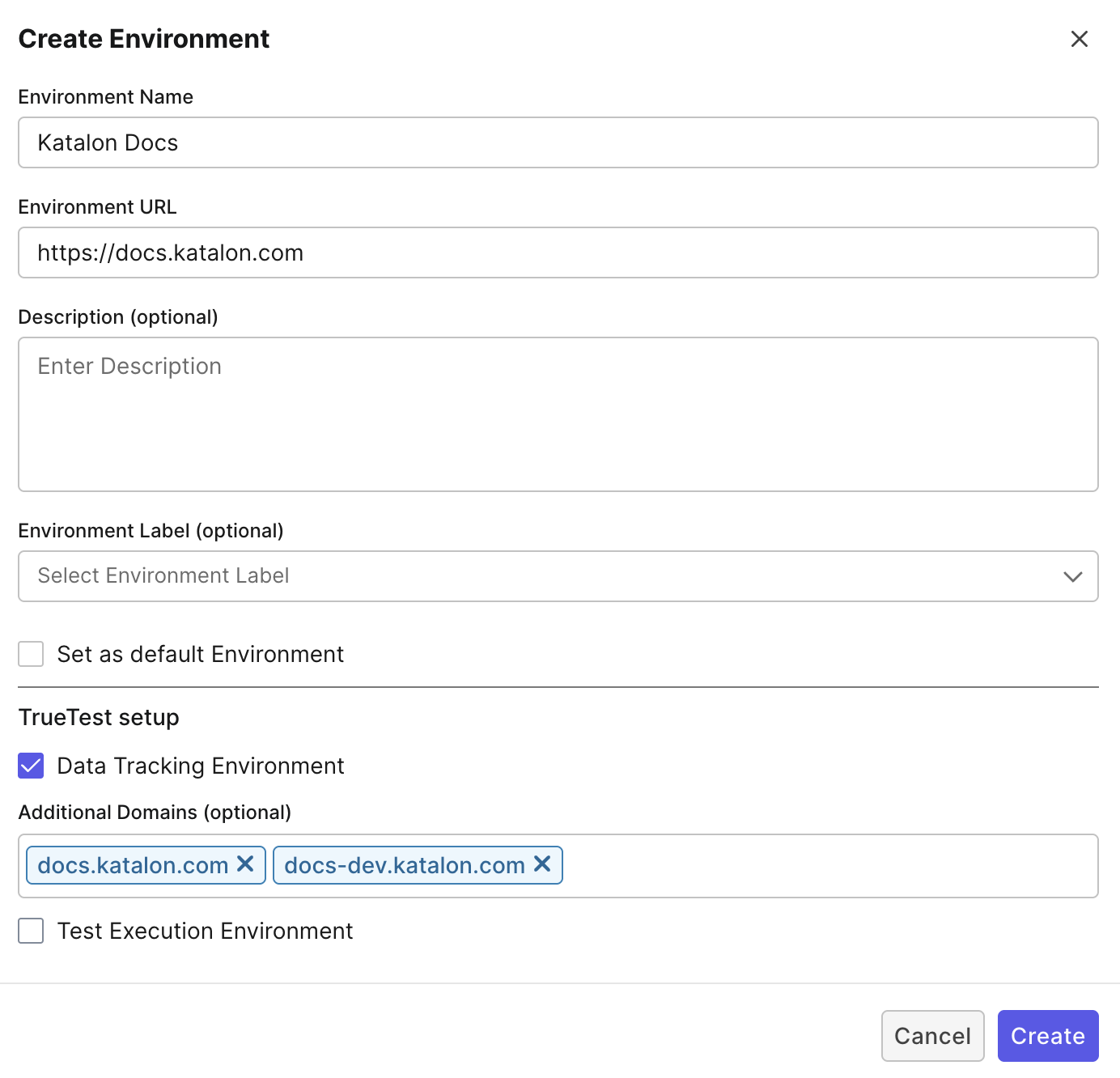Image resolution: width=1120 pixels, height=1078 pixels.
Task: Focus the Environment Name field
Action: coord(558,142)
